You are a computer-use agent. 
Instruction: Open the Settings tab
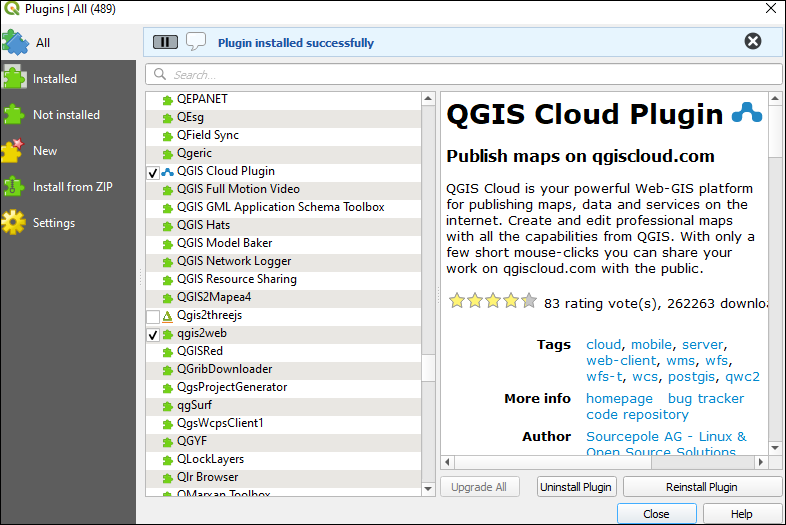click(x=68, y=223)
